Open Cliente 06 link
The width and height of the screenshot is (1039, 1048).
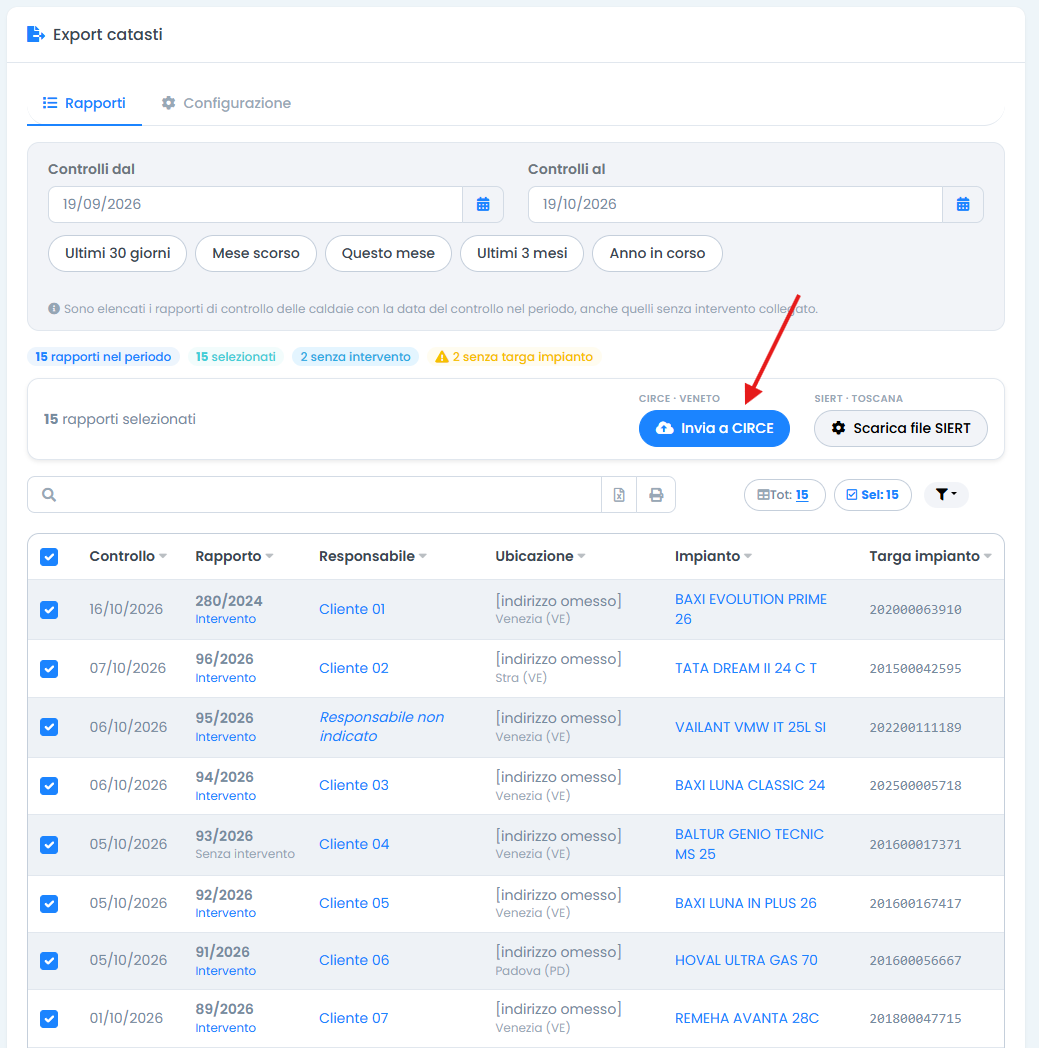pos(354,960)
